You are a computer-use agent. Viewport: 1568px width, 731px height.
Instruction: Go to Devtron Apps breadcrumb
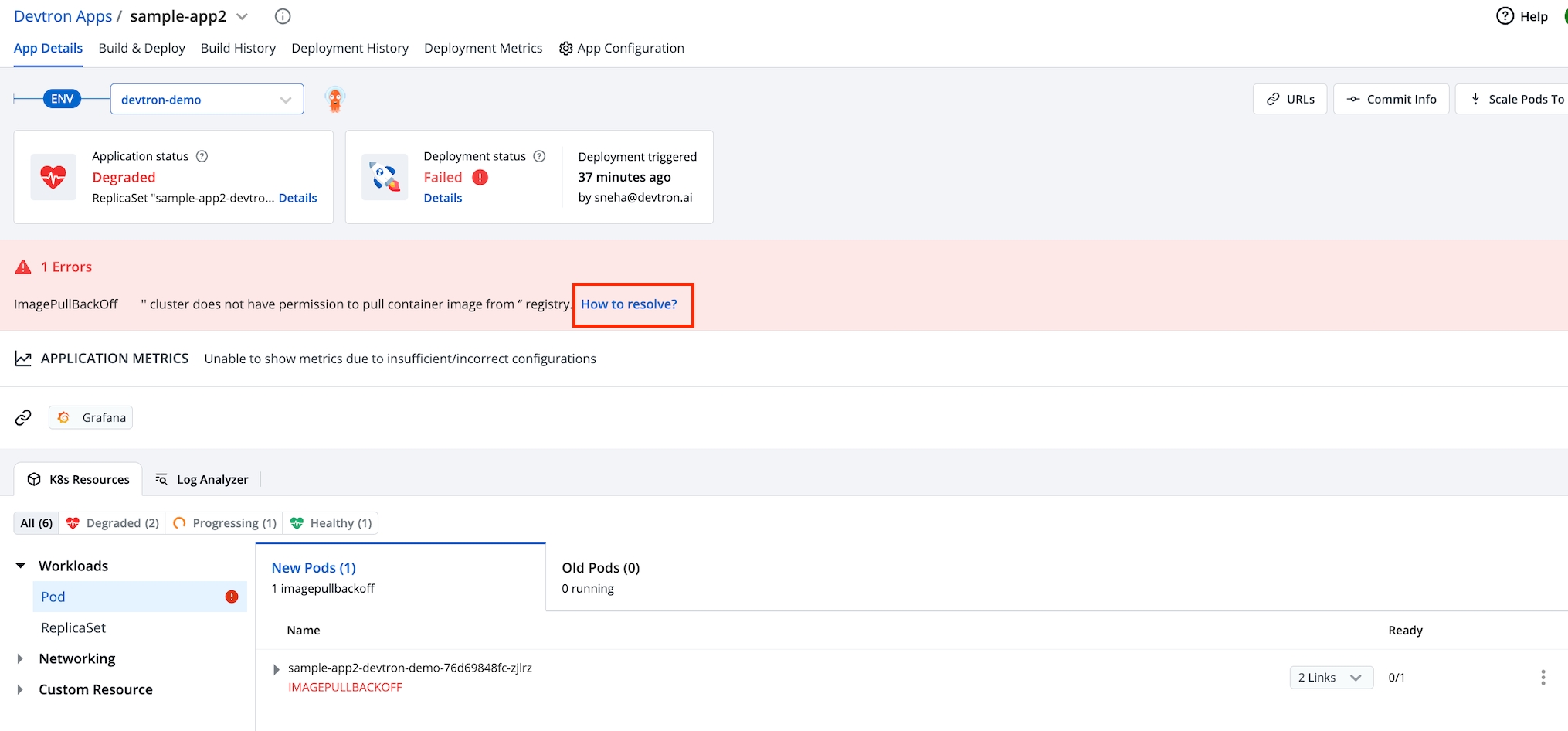(63, 16)
